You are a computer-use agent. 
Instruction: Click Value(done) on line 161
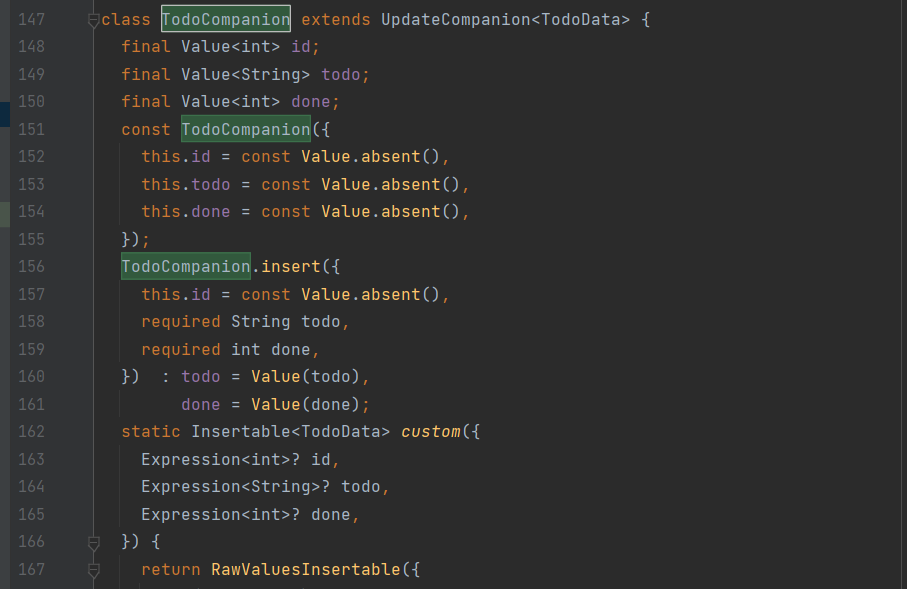tap(305, 404)
